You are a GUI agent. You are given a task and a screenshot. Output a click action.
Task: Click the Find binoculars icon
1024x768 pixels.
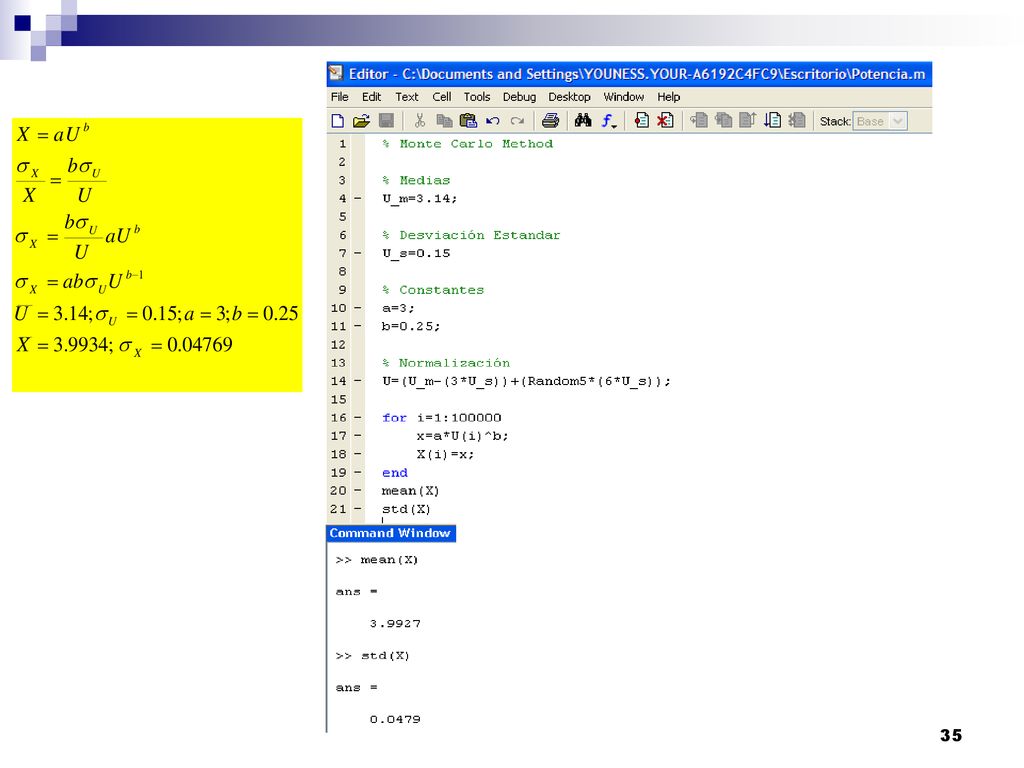coord(583,121)
